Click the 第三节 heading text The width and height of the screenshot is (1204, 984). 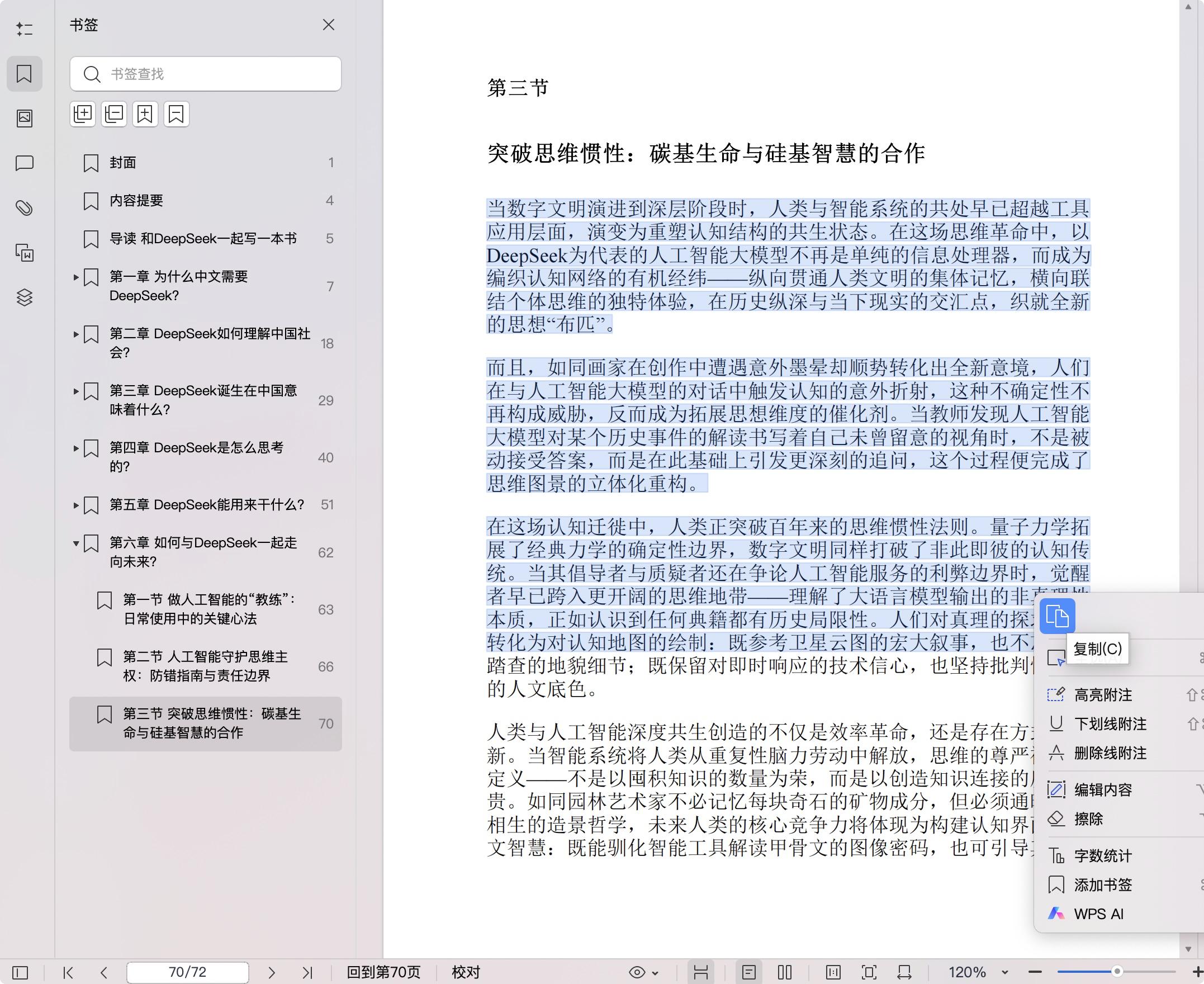(517, 88)
